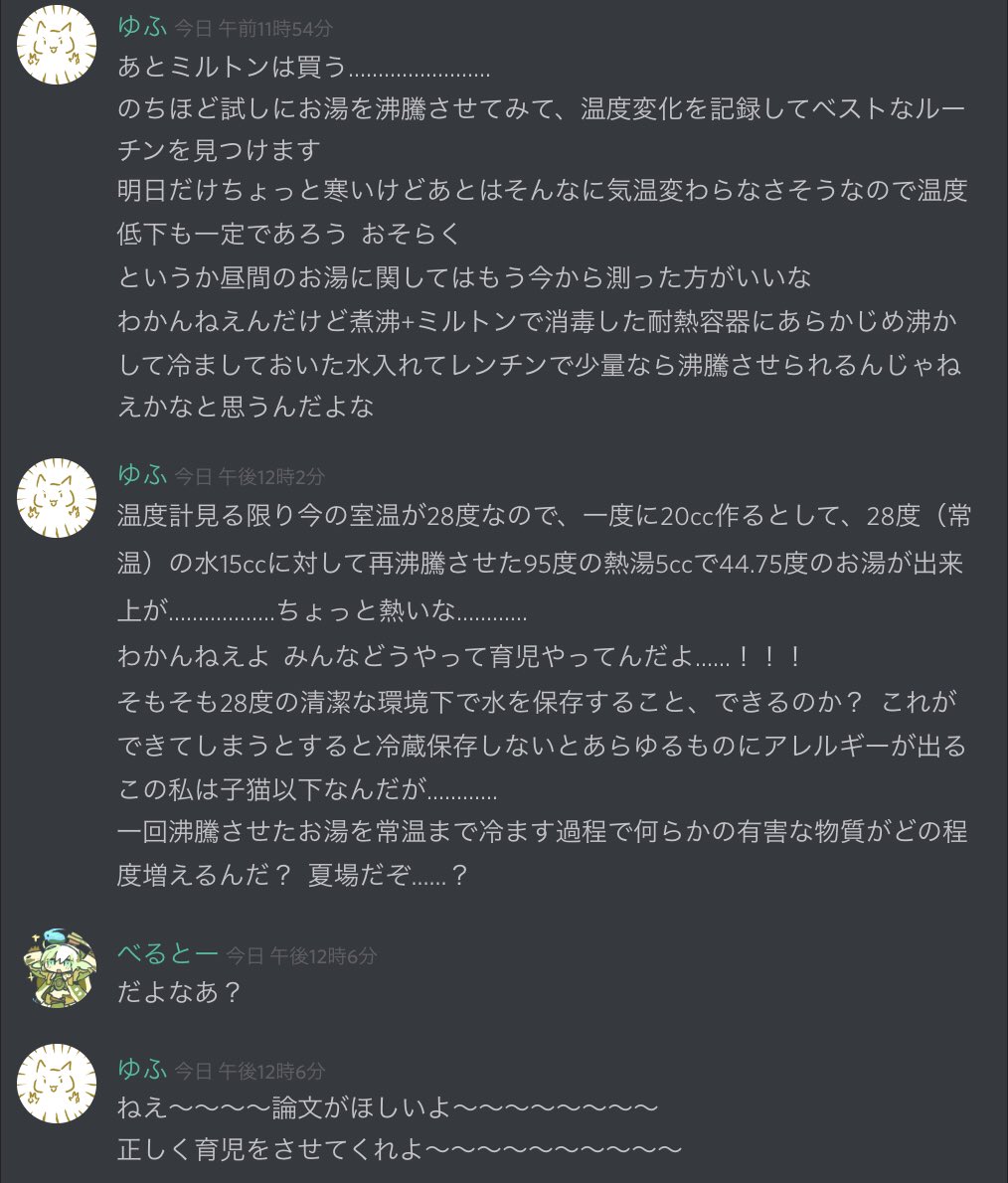Click the 今日 午後12時2分 timestamp
The image size is (1008, 1183).
click(x=250, y=477)
